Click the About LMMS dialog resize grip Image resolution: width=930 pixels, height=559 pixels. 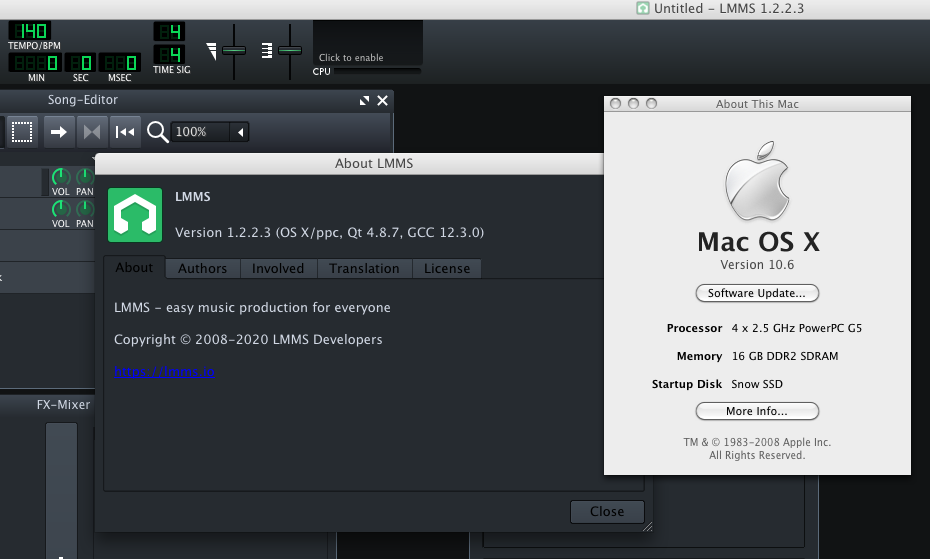[648, 526]
